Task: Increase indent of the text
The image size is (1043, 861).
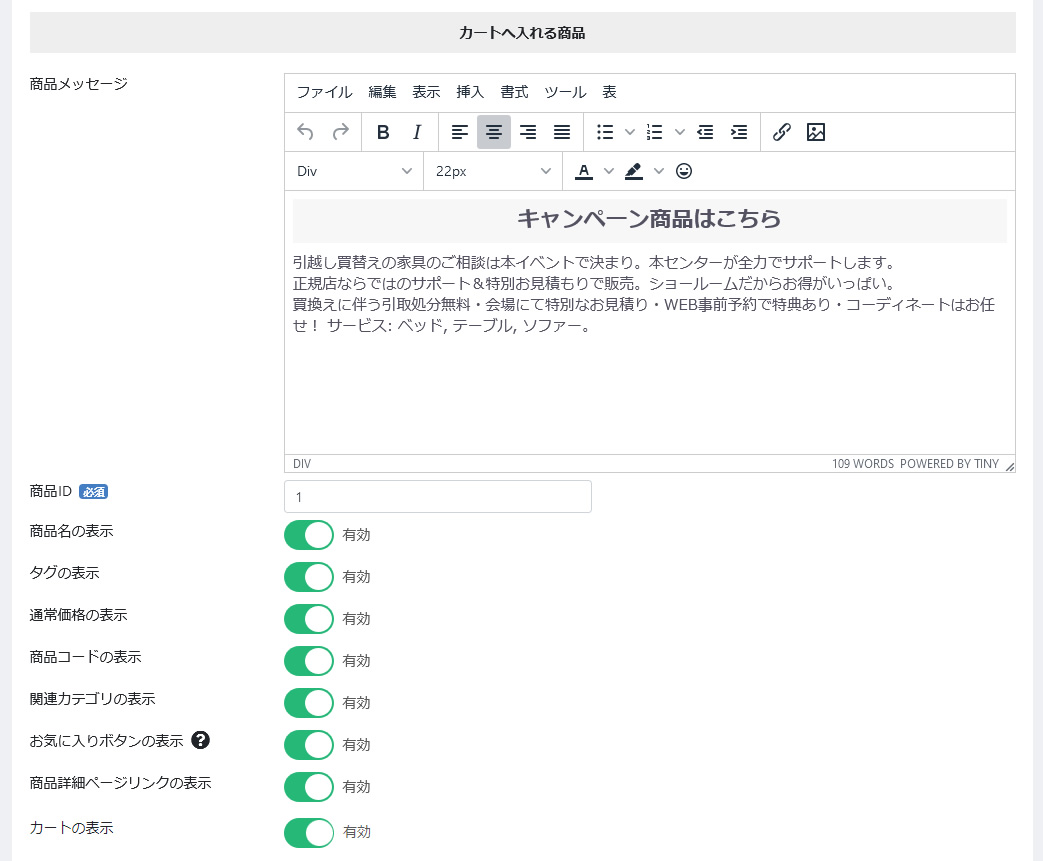Action: coord(739,132)
